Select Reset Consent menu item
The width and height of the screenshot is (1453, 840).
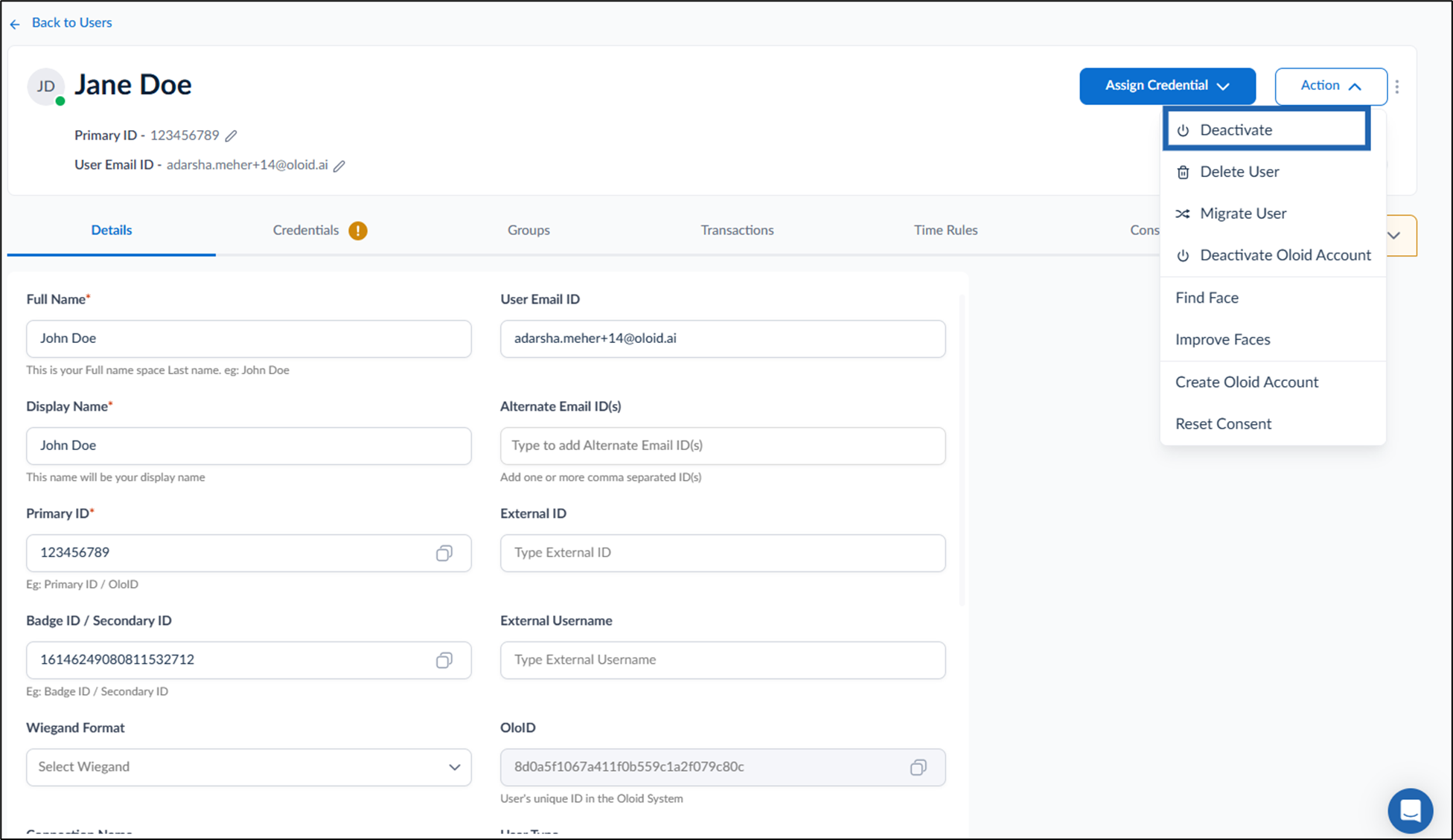(1273, 423)
